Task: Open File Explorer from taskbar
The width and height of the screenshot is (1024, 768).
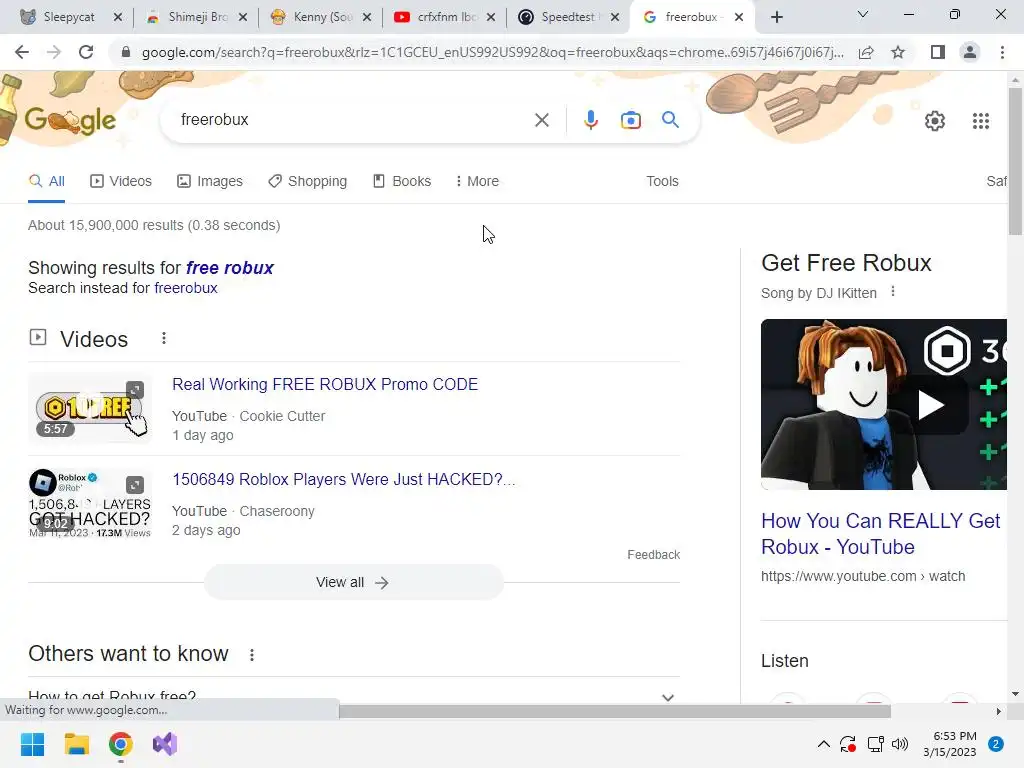Action: point(76,744)
